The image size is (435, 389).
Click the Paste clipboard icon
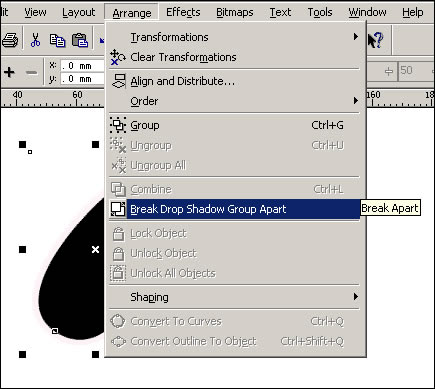click(80, 41)
